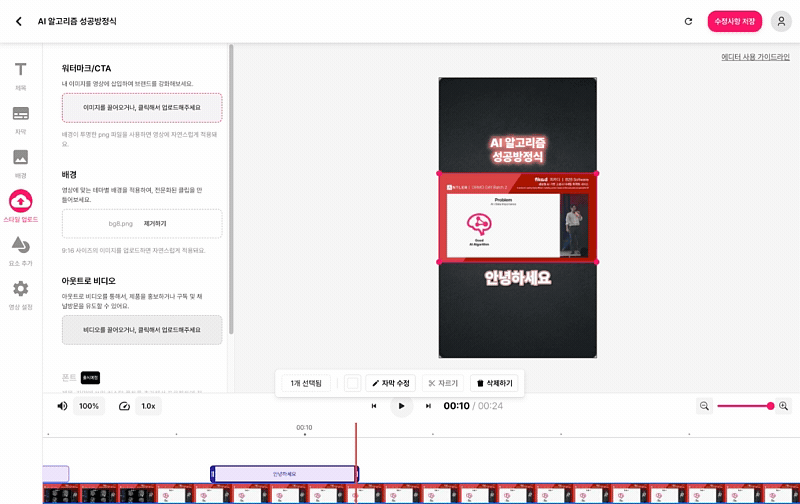
Task: Click 자막 수정 edit subtitle button
Action: [x=390, y=383]
